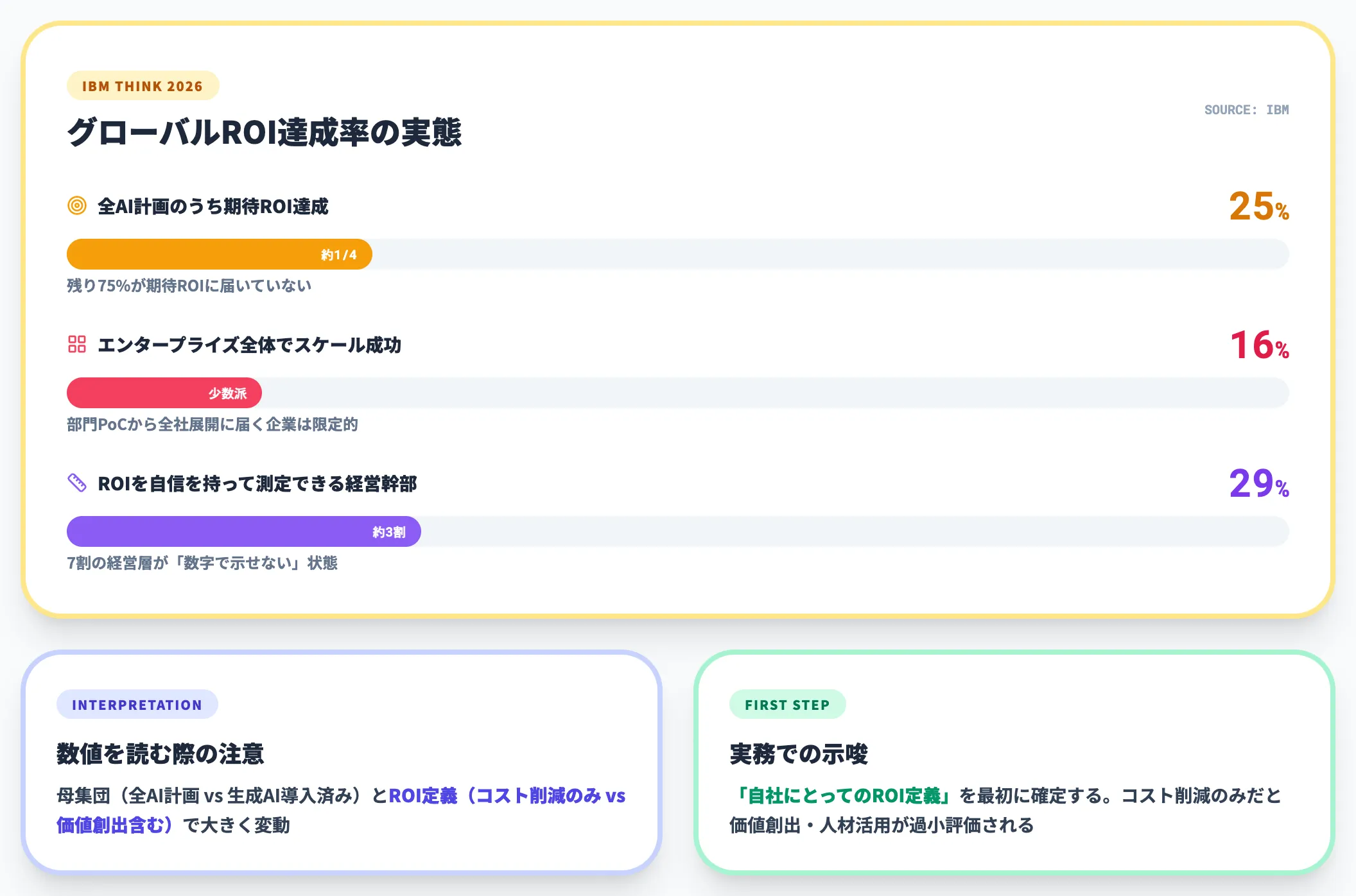Click the heading 実務での示唆
1356x896 pixels.
point(799,754)
